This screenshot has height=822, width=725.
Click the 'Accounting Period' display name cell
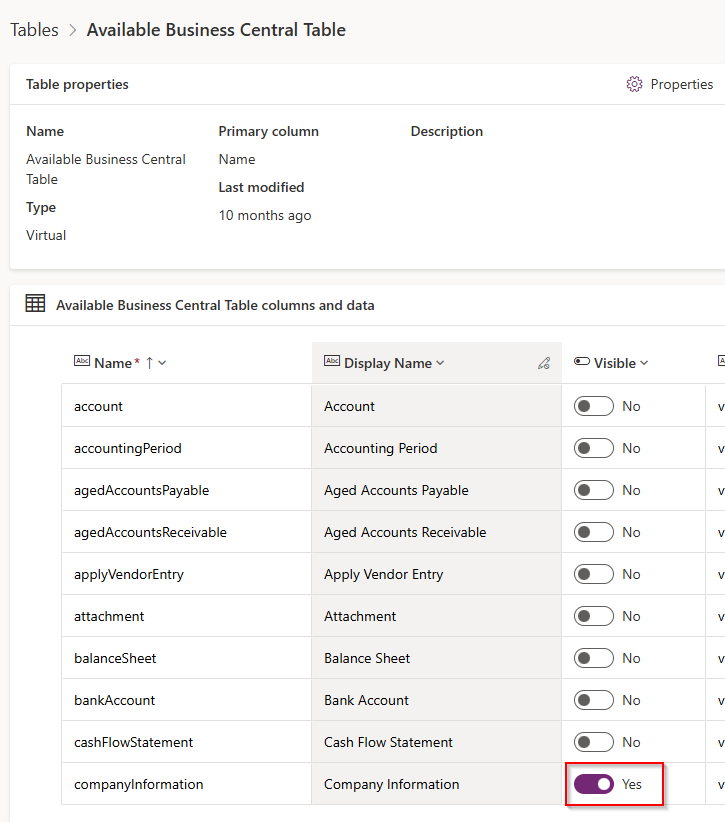tap(437, 448)
